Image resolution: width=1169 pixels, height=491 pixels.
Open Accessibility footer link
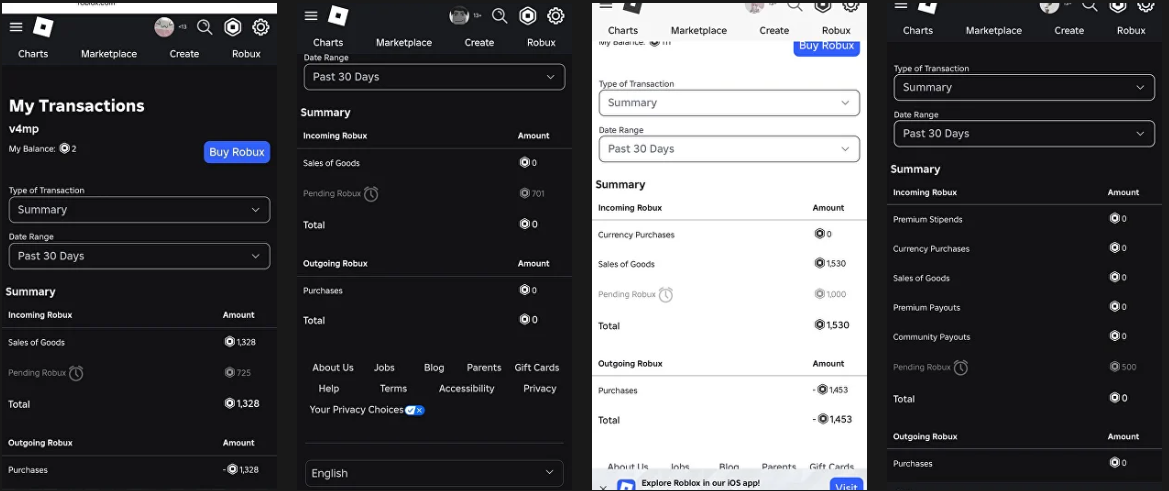tap(467, 388)
